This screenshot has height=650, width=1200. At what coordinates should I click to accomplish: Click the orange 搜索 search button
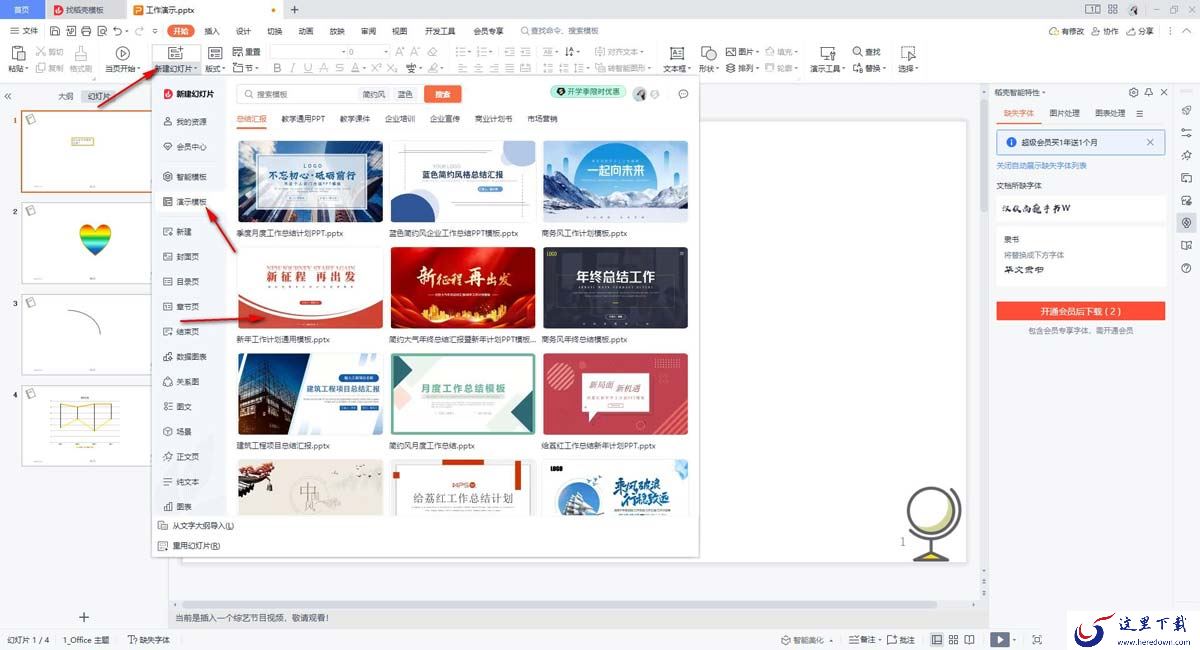tap(442, 94)
